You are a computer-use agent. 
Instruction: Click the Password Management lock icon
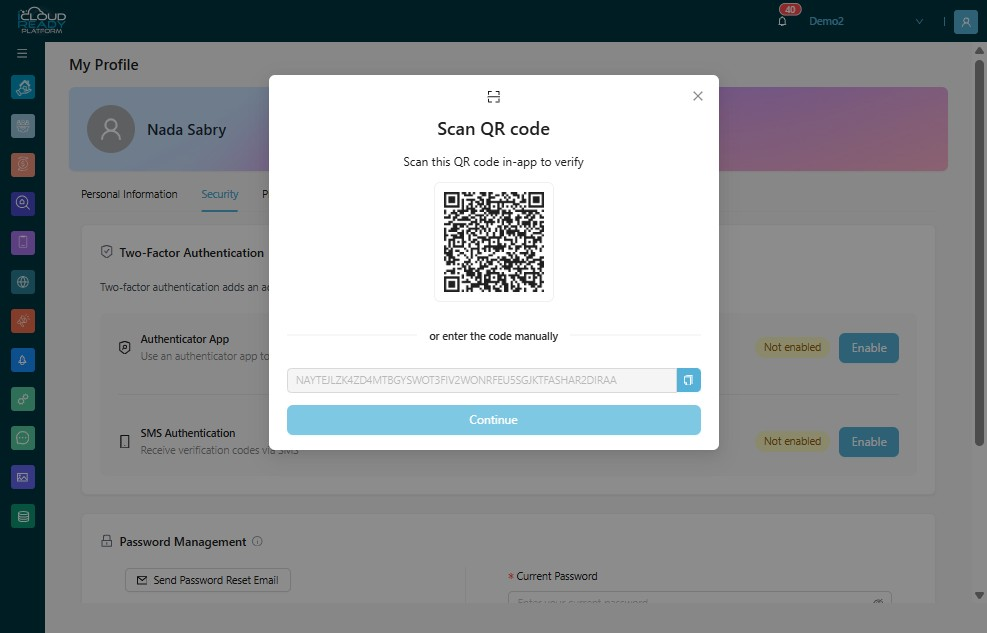[106, 541]
